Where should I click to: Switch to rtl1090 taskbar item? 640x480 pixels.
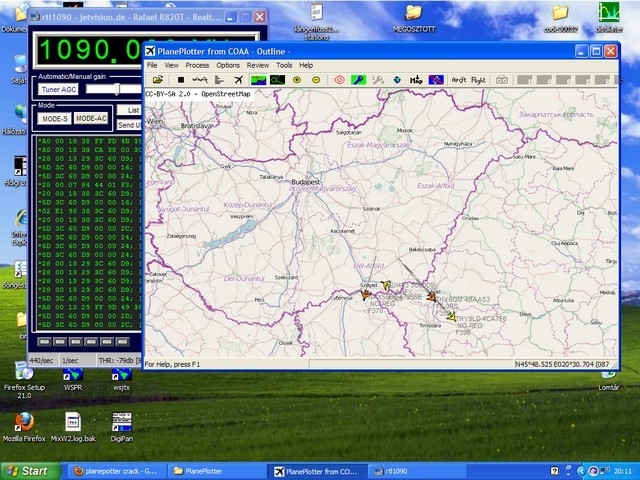coord(416,471)
